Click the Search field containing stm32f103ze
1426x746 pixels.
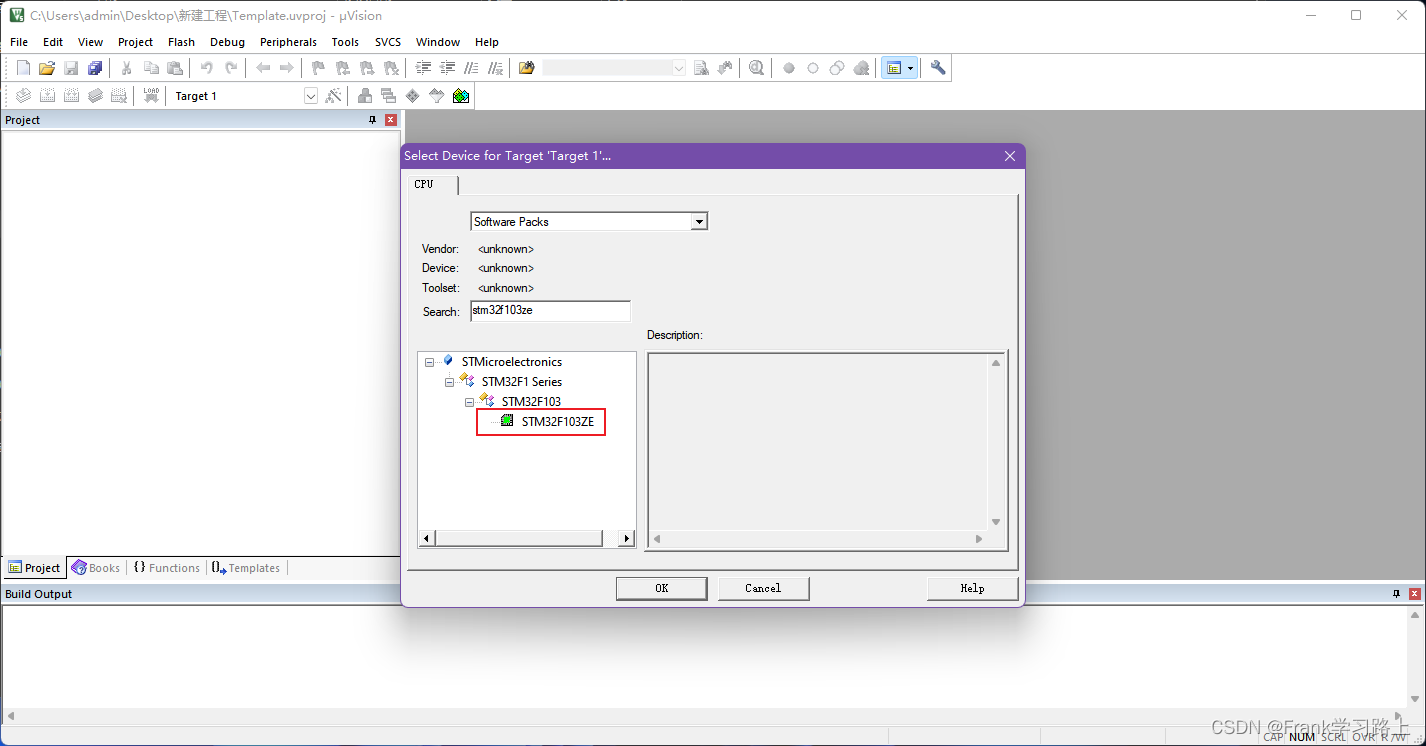coord(550,311)
